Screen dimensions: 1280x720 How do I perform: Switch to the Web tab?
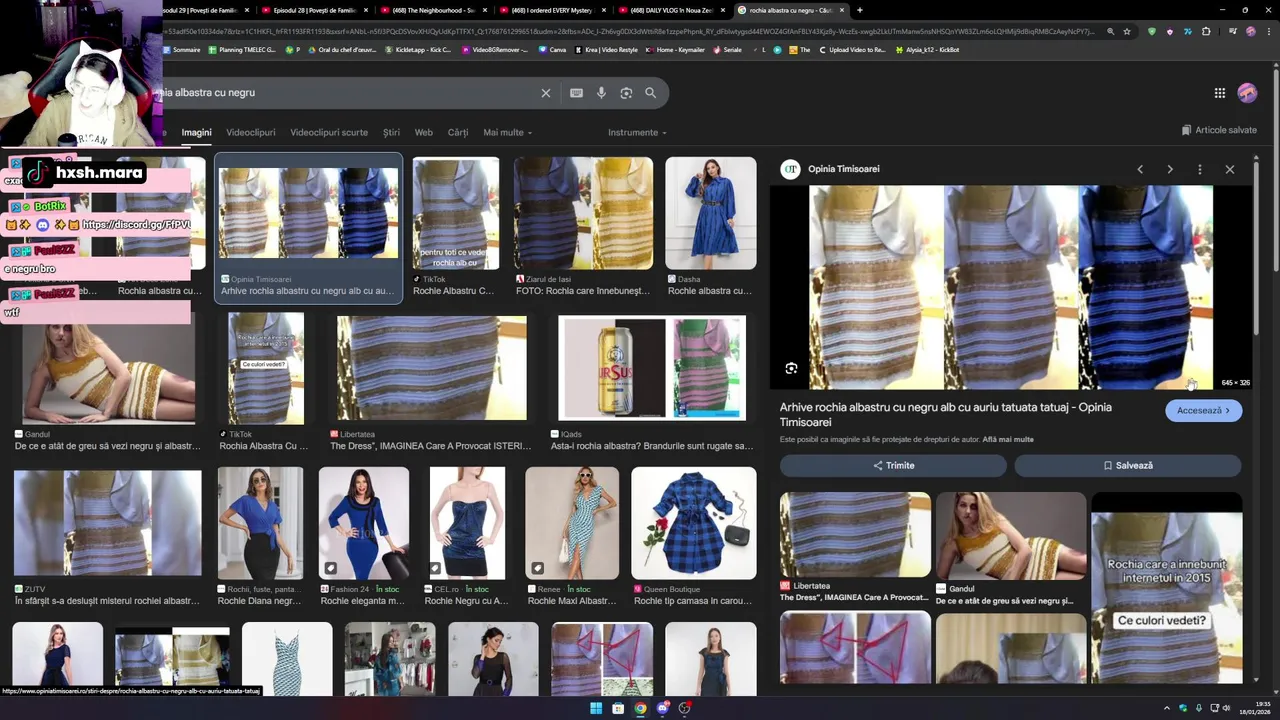(x=424, y=132)
